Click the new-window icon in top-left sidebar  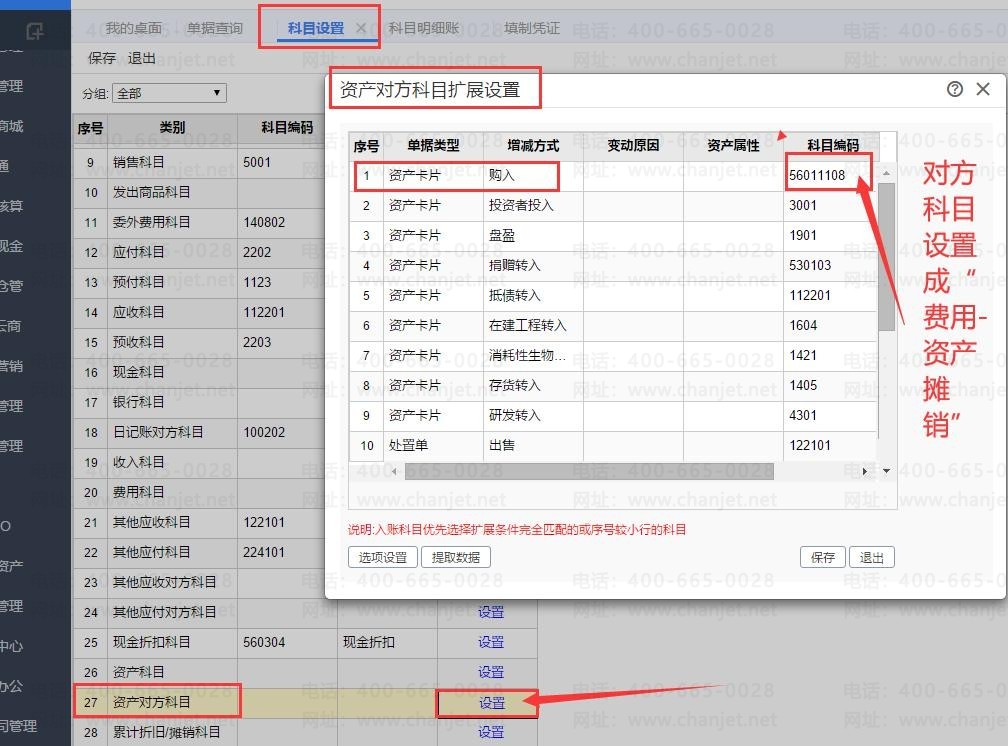coord(35,30)
